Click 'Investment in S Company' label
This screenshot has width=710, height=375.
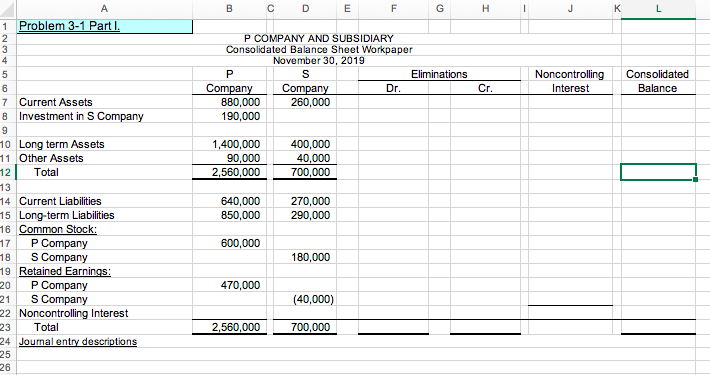click(81, 116)
